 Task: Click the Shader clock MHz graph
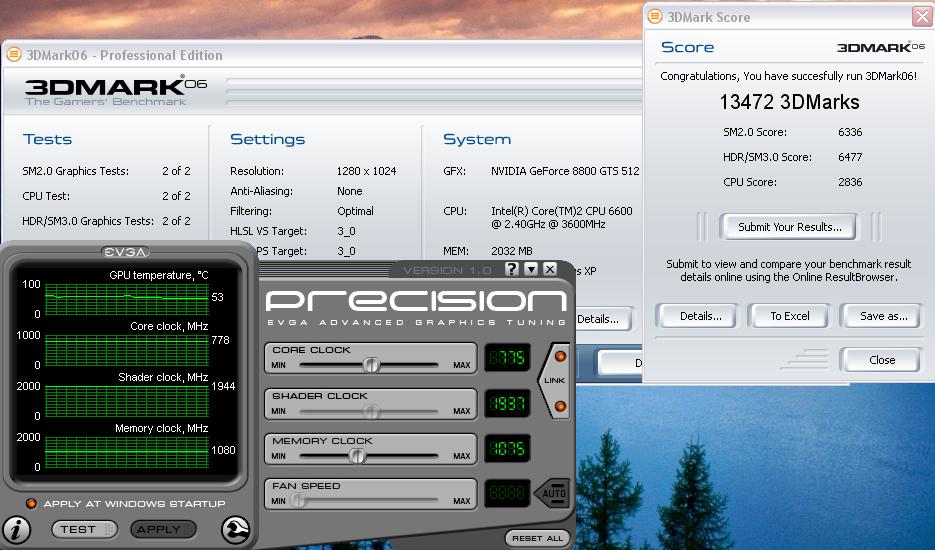[x=127, y=401]
